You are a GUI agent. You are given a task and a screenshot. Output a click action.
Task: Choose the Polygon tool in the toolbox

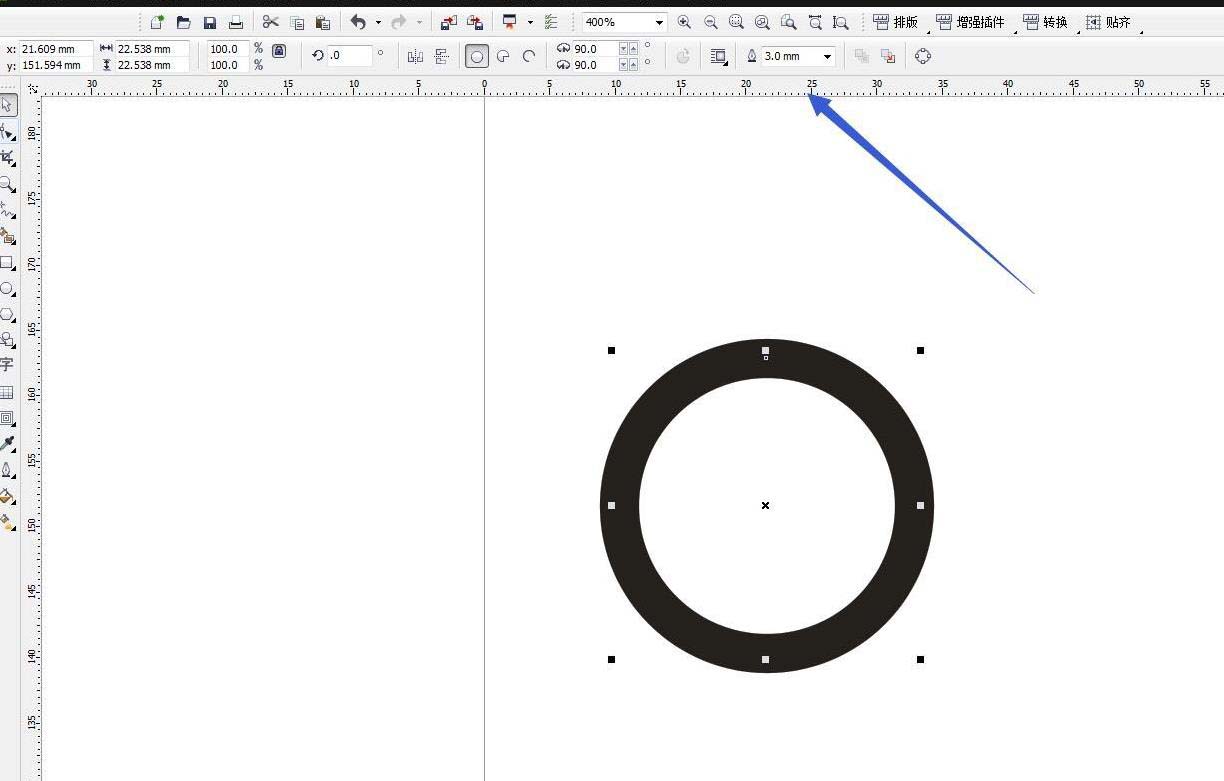point(7,315)
